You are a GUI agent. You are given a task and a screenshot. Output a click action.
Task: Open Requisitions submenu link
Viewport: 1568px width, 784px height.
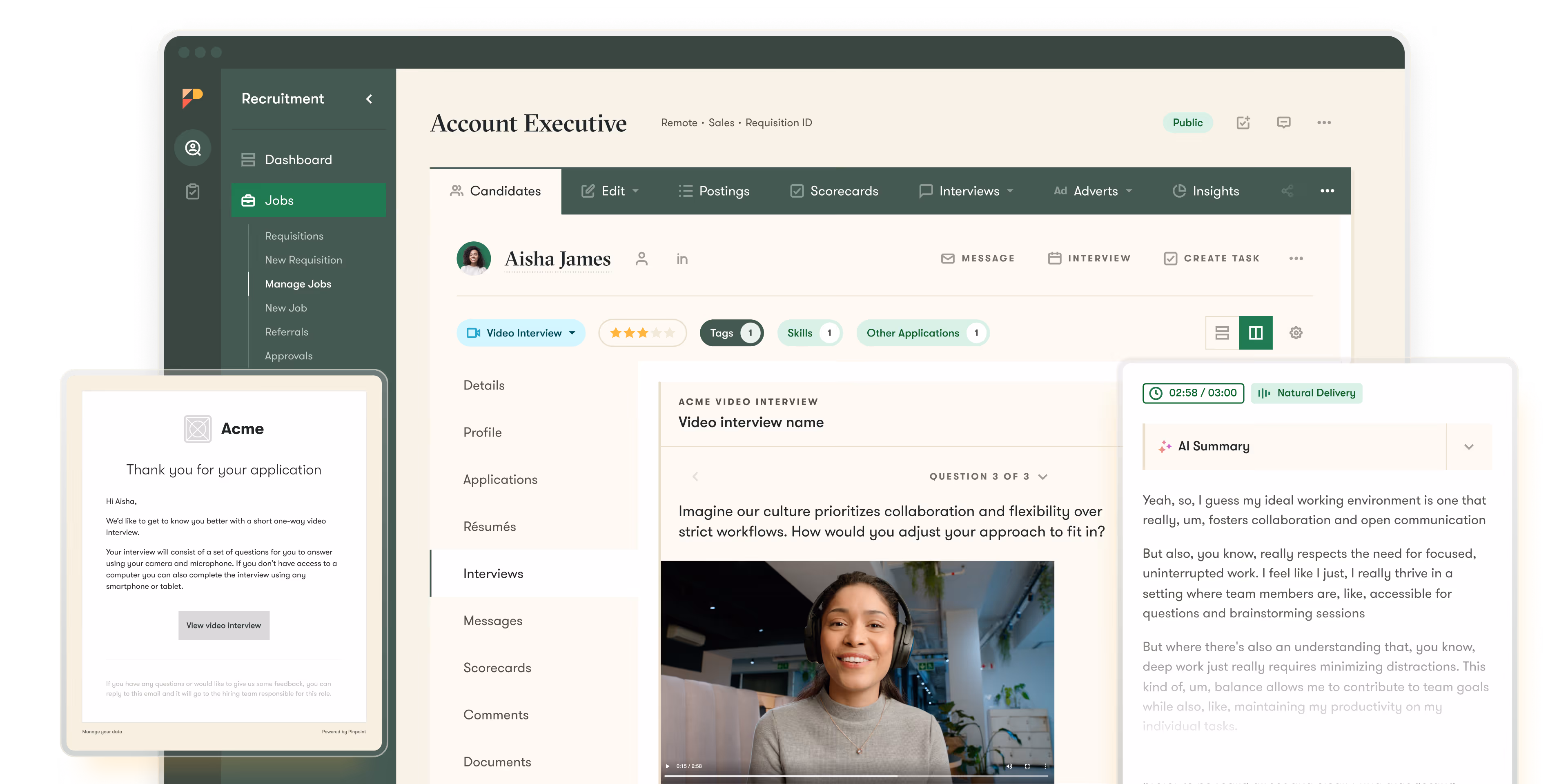pyautogui.click(x=294, y=236)
